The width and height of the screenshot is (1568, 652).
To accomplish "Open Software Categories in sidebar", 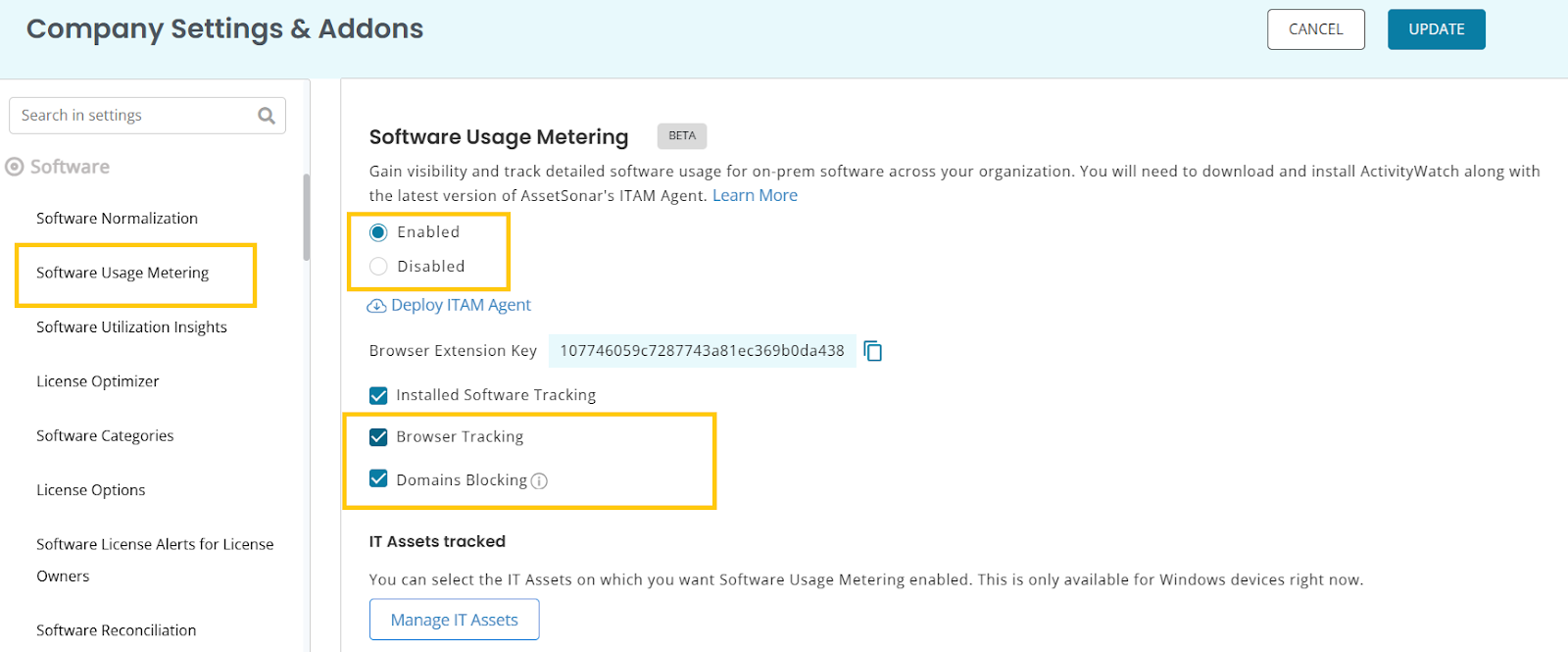I will tap(105, 436).
